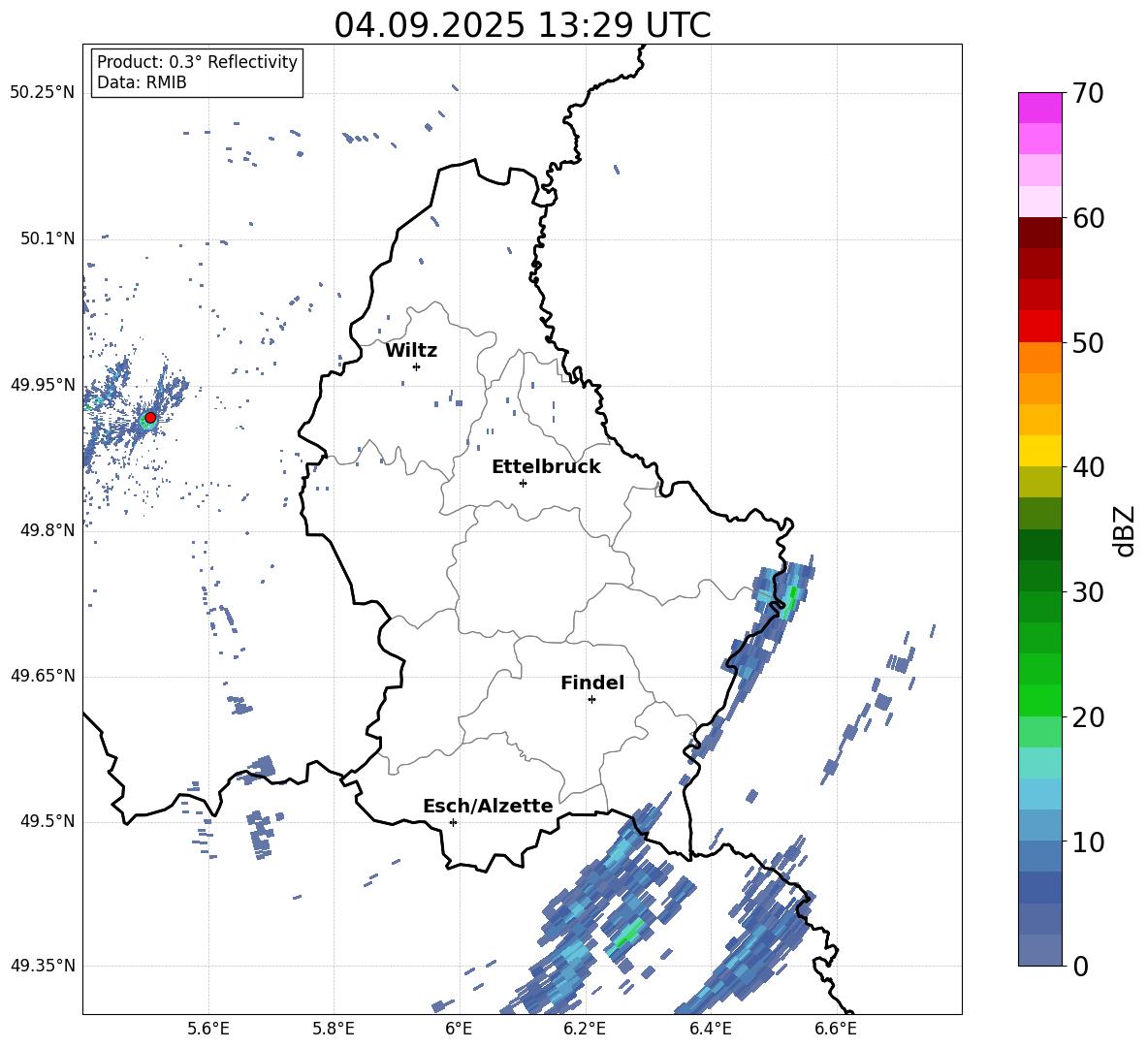Click the Wiltz station cross marker

point(416,366)
